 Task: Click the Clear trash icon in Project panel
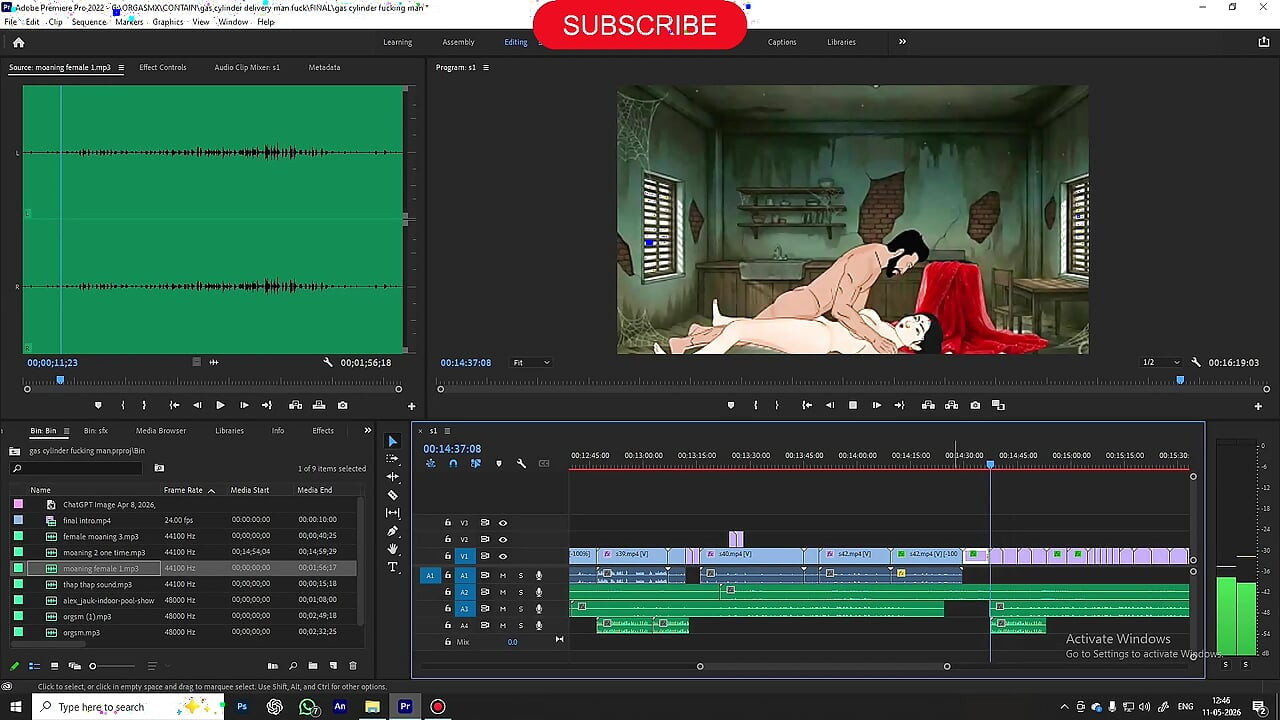pos(353,666)
